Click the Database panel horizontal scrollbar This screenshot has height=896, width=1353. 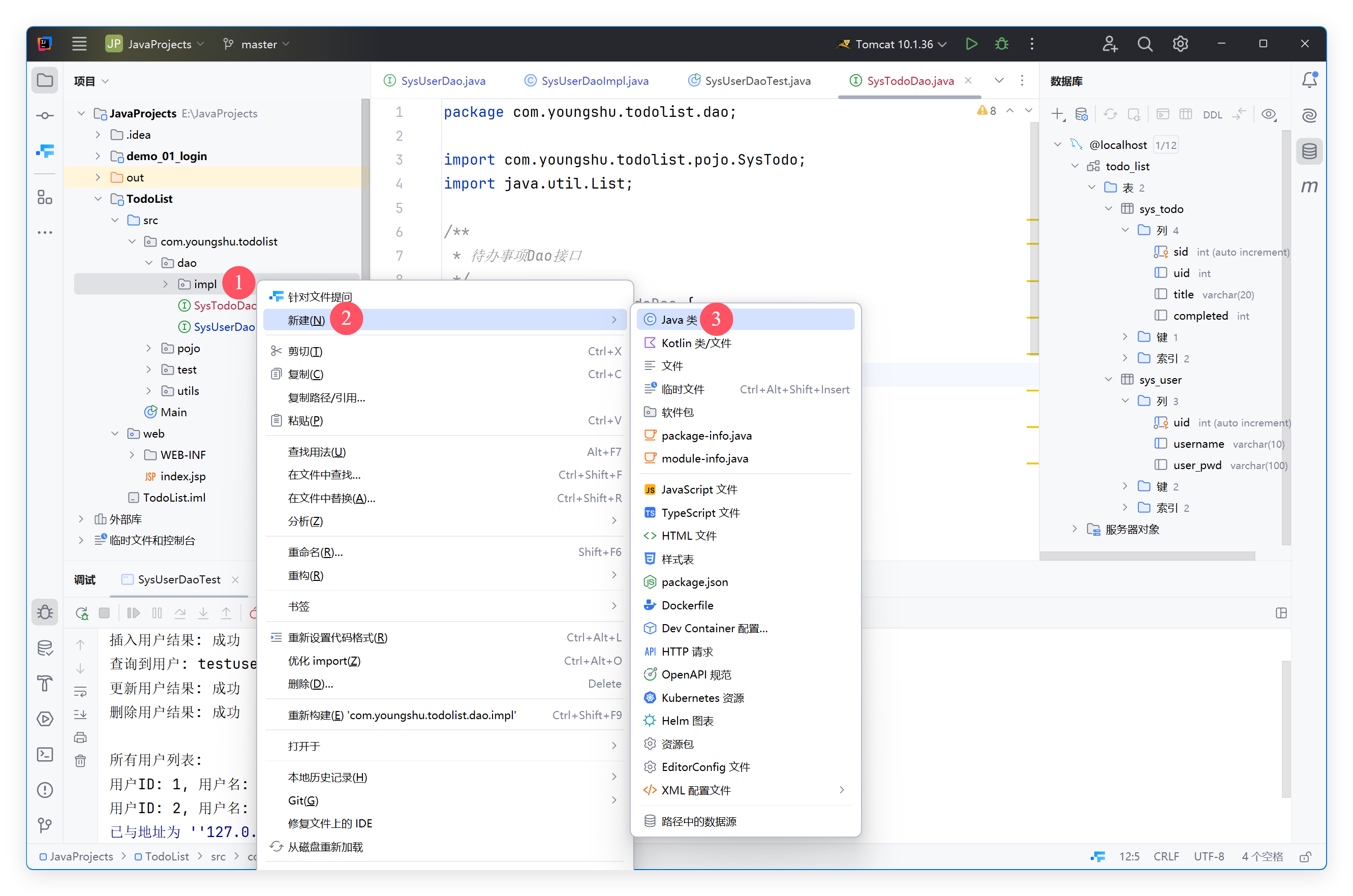point(1147,556)
